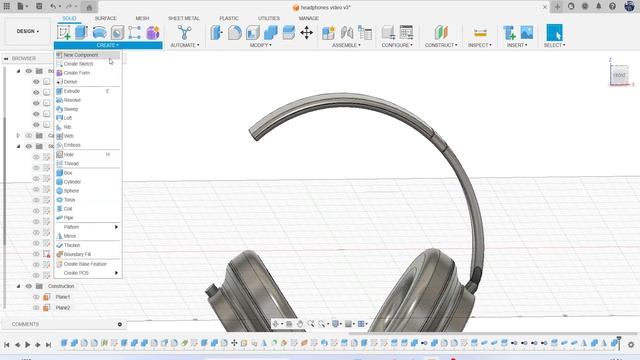Click the Save icon in title bar

click(39, 7)
